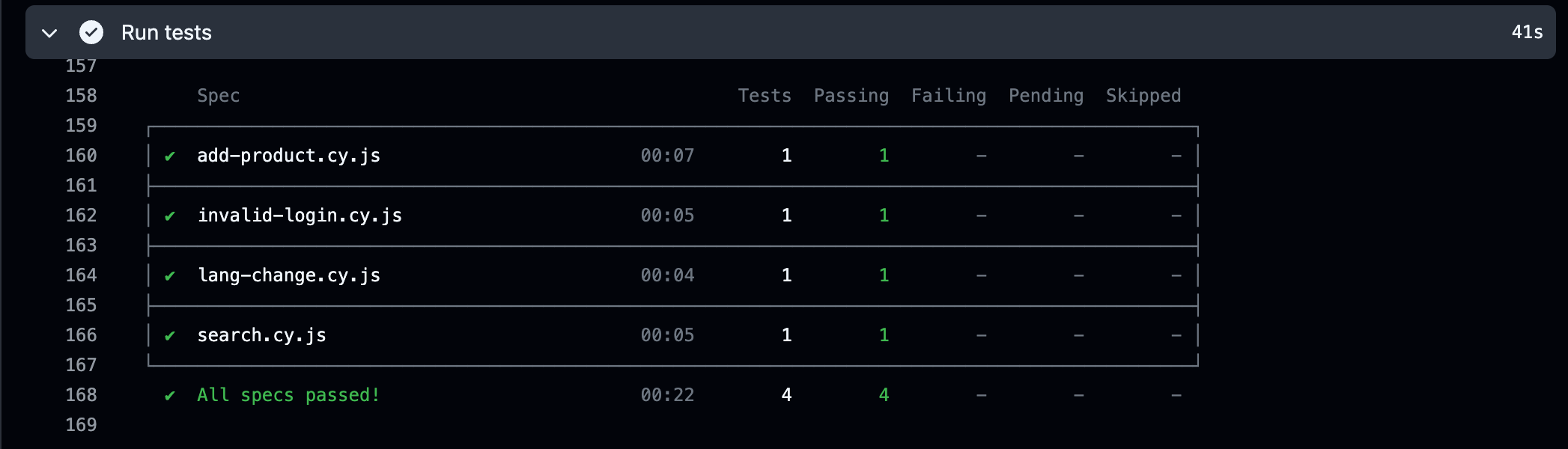Click the Run tests success check icon
Image resolution: width=1568 pixels, height=449 pixels.
(x=91, y=32)
